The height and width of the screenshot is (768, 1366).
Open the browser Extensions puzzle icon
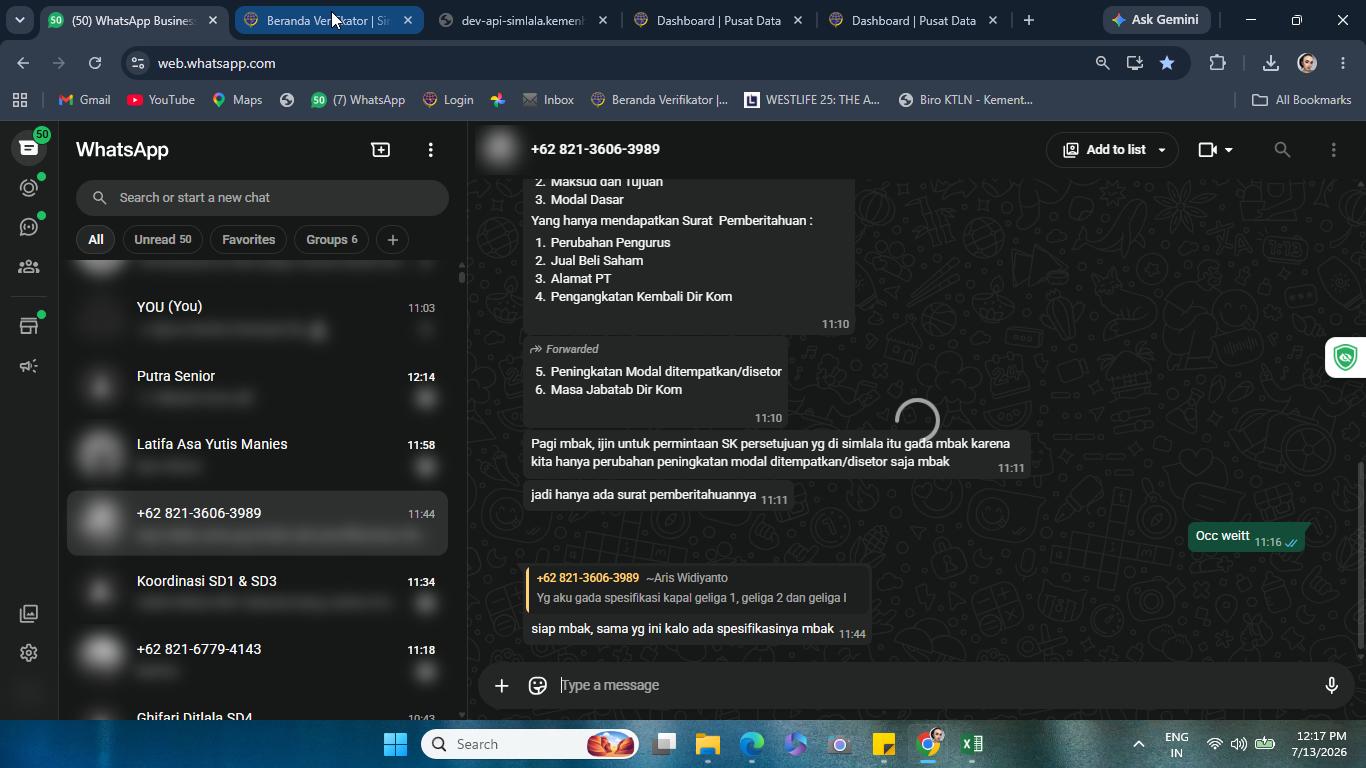pos(1217,63)
